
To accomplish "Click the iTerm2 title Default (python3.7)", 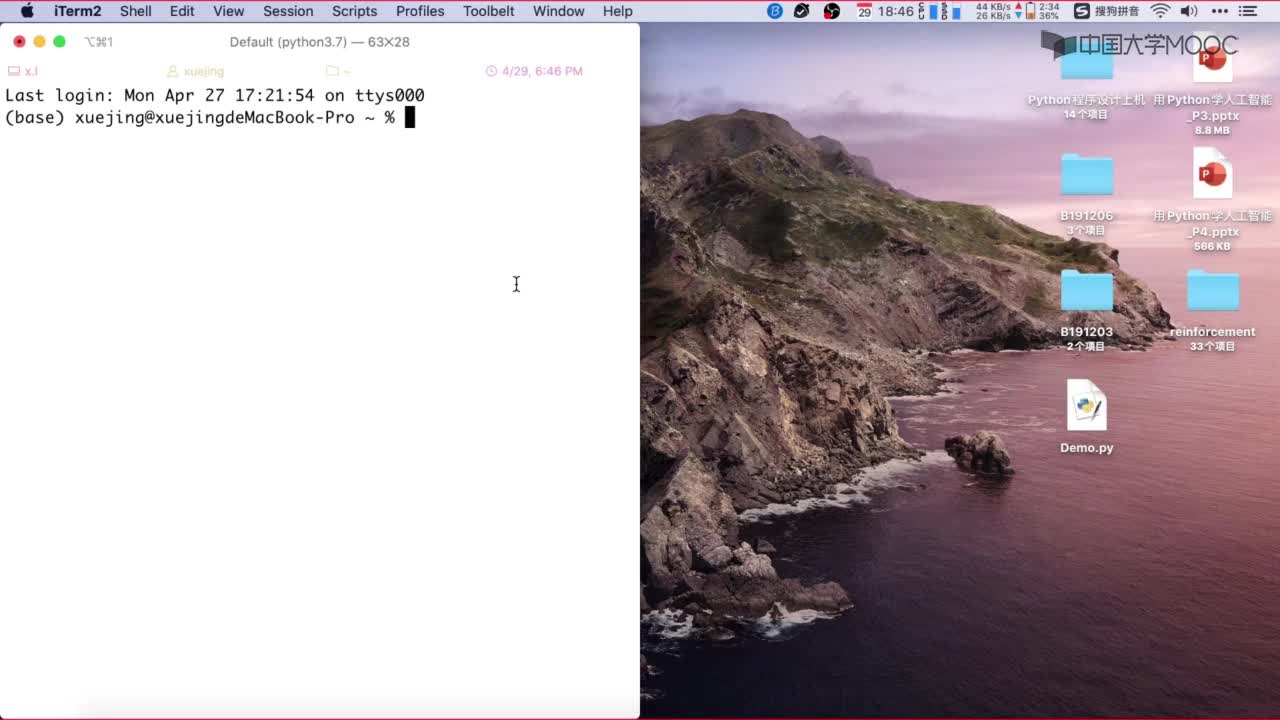I will click(319, 42).
